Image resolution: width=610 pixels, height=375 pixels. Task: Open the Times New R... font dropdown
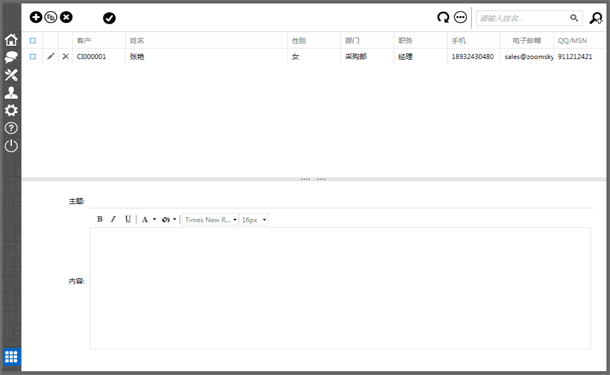(x=210, y=220)
